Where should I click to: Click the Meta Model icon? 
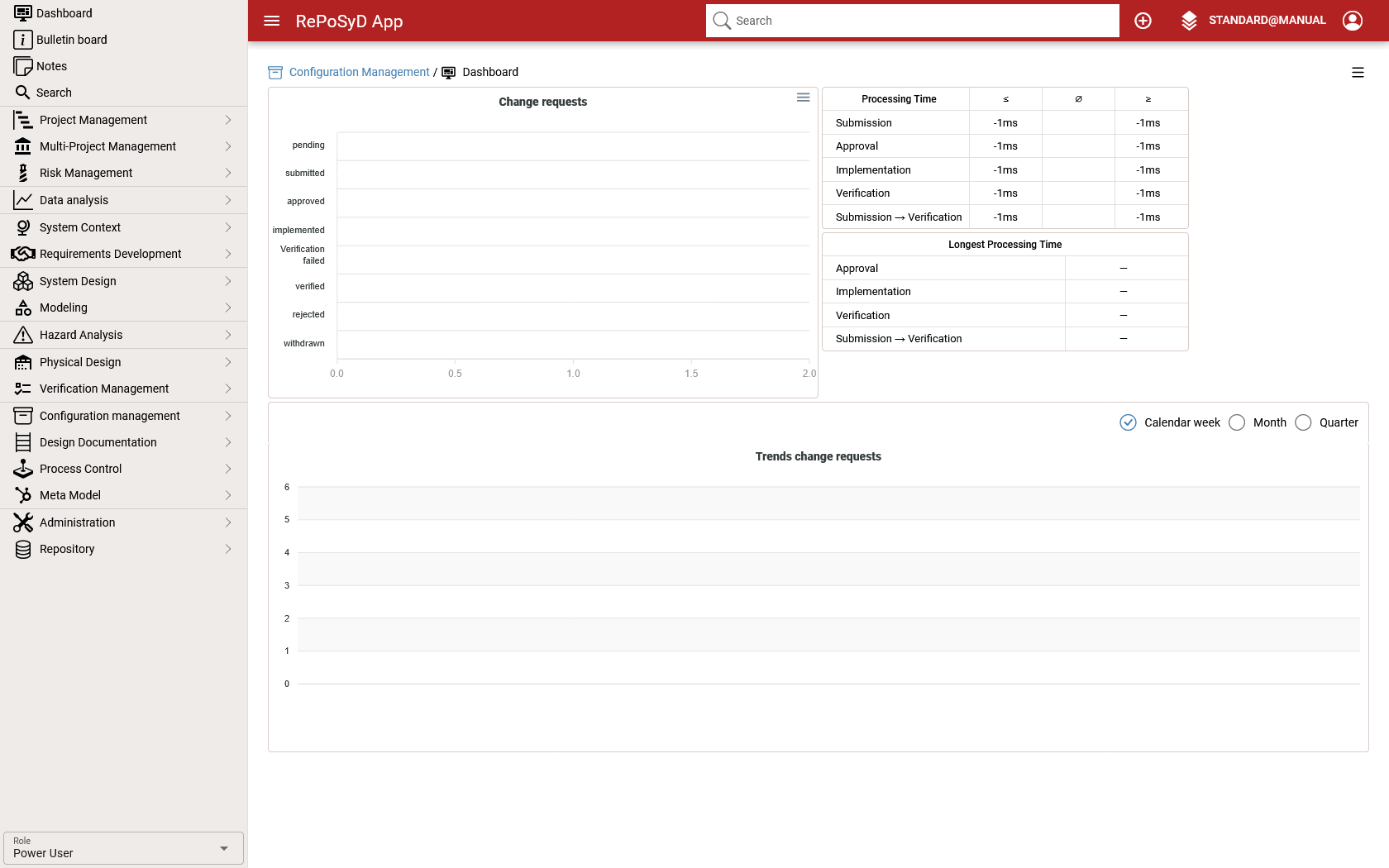pos(23,495)
